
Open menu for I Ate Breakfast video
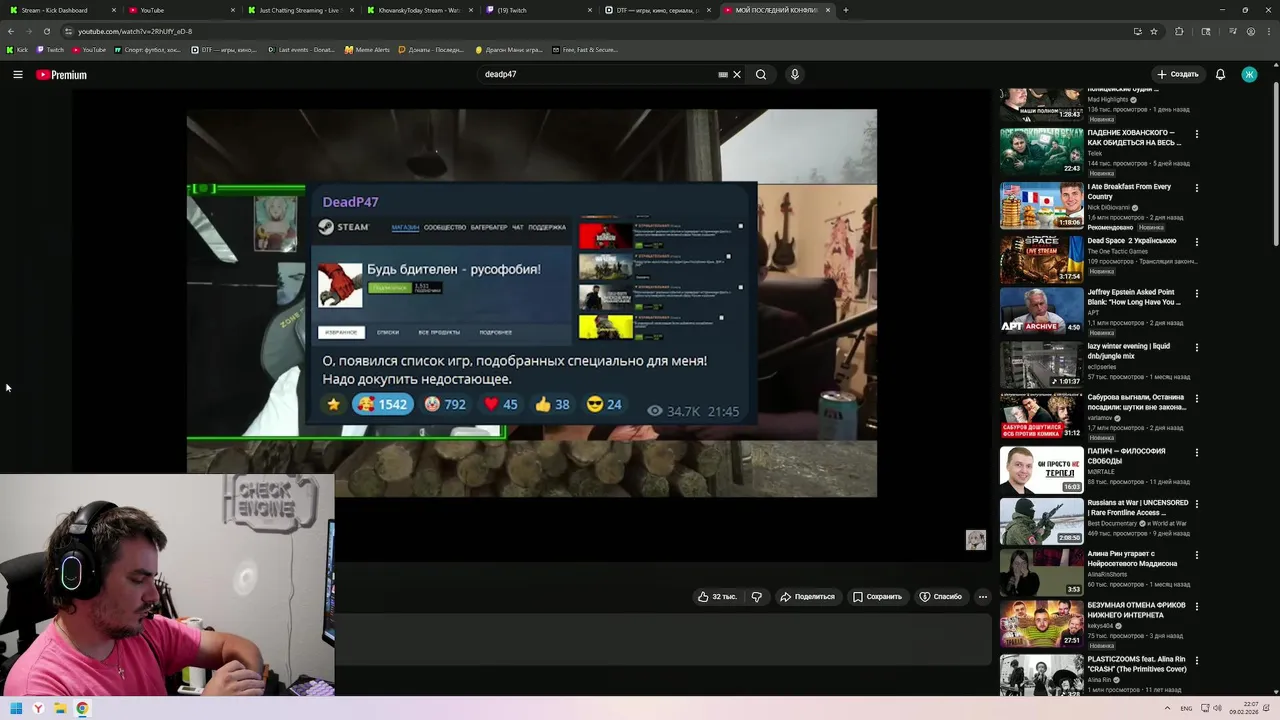point(1196,188)
